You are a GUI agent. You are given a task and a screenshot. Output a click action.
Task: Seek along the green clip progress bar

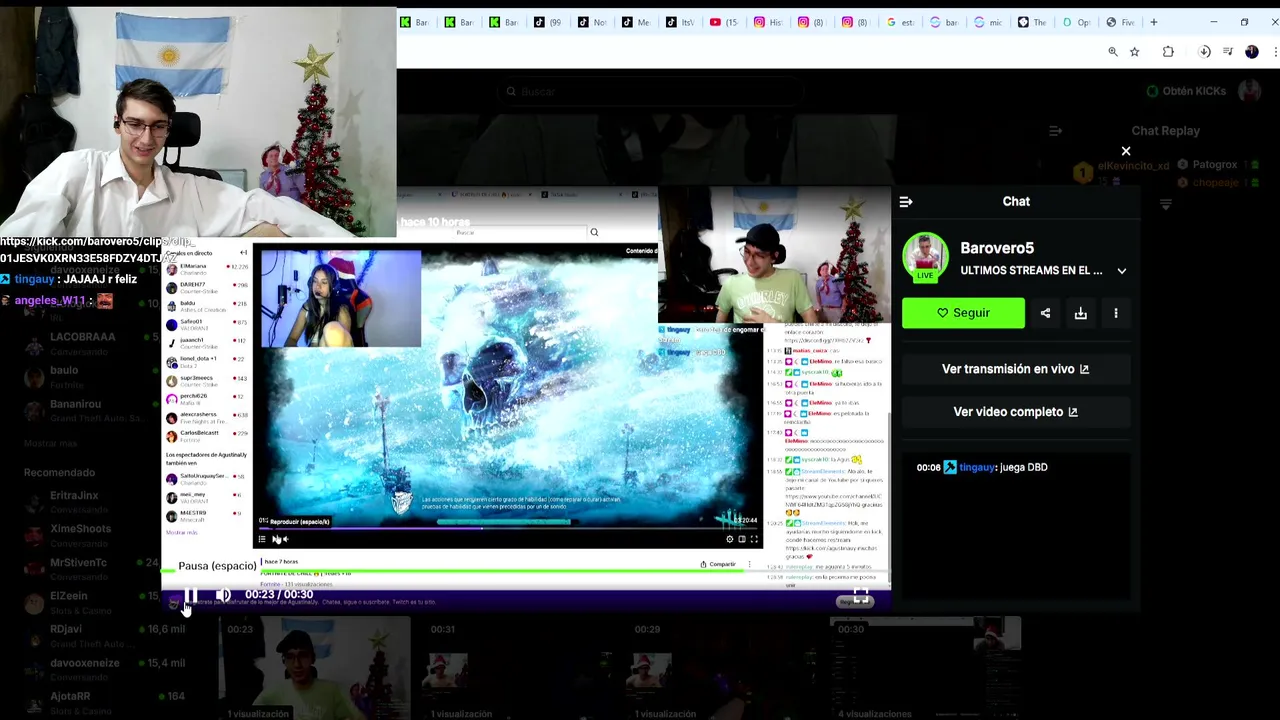[x=525, y=572]
